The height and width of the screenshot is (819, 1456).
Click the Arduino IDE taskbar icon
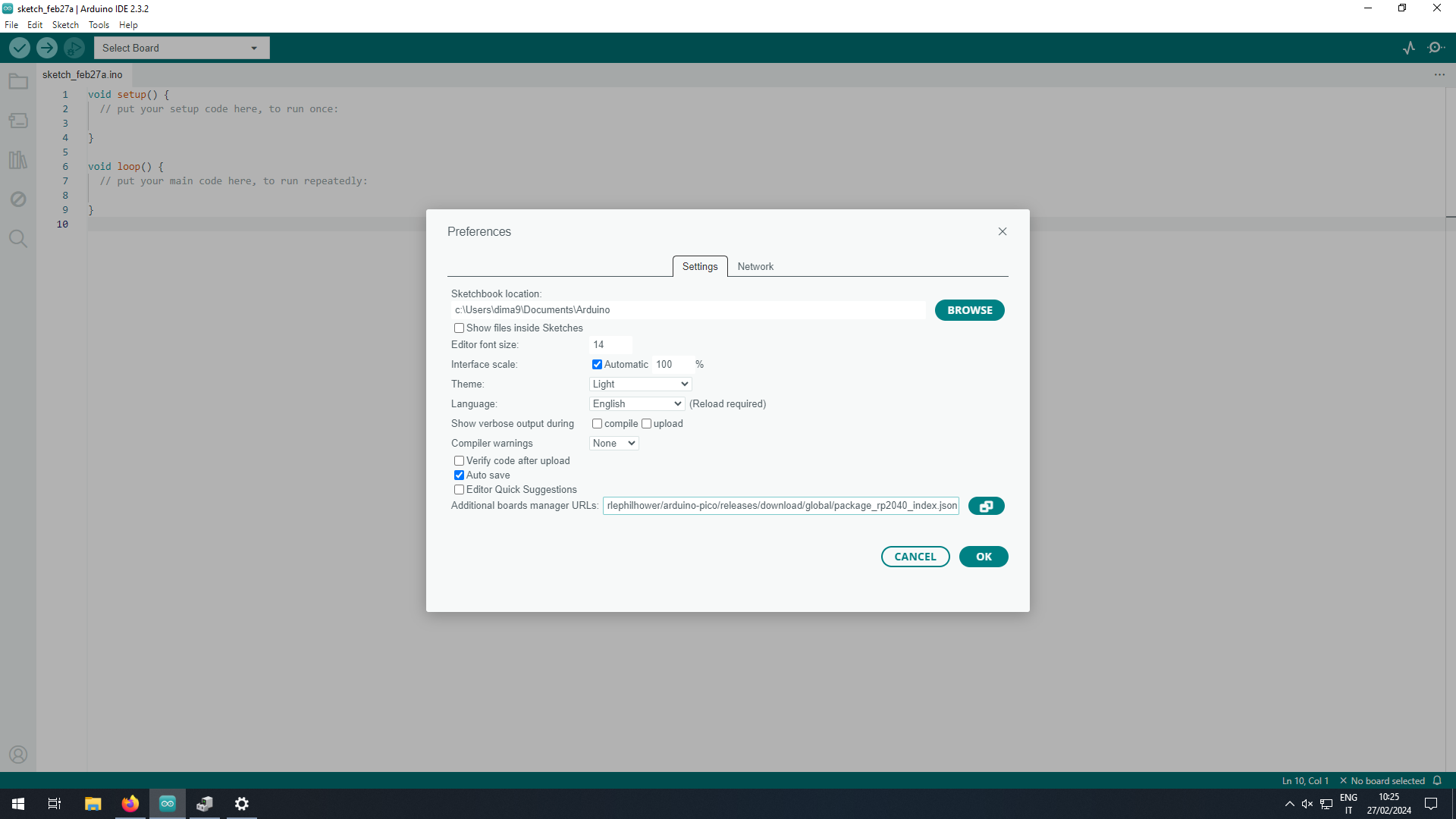click(167, 804)
